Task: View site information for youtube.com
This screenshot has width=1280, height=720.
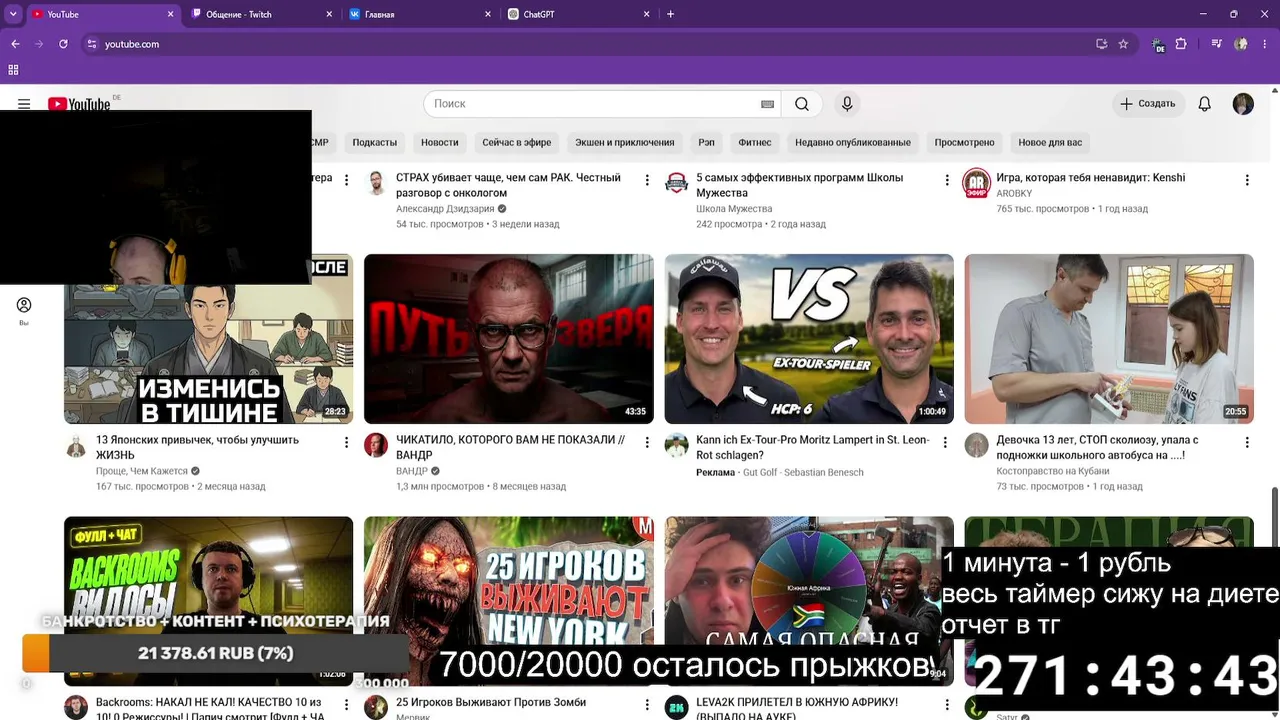Action: 92,44
